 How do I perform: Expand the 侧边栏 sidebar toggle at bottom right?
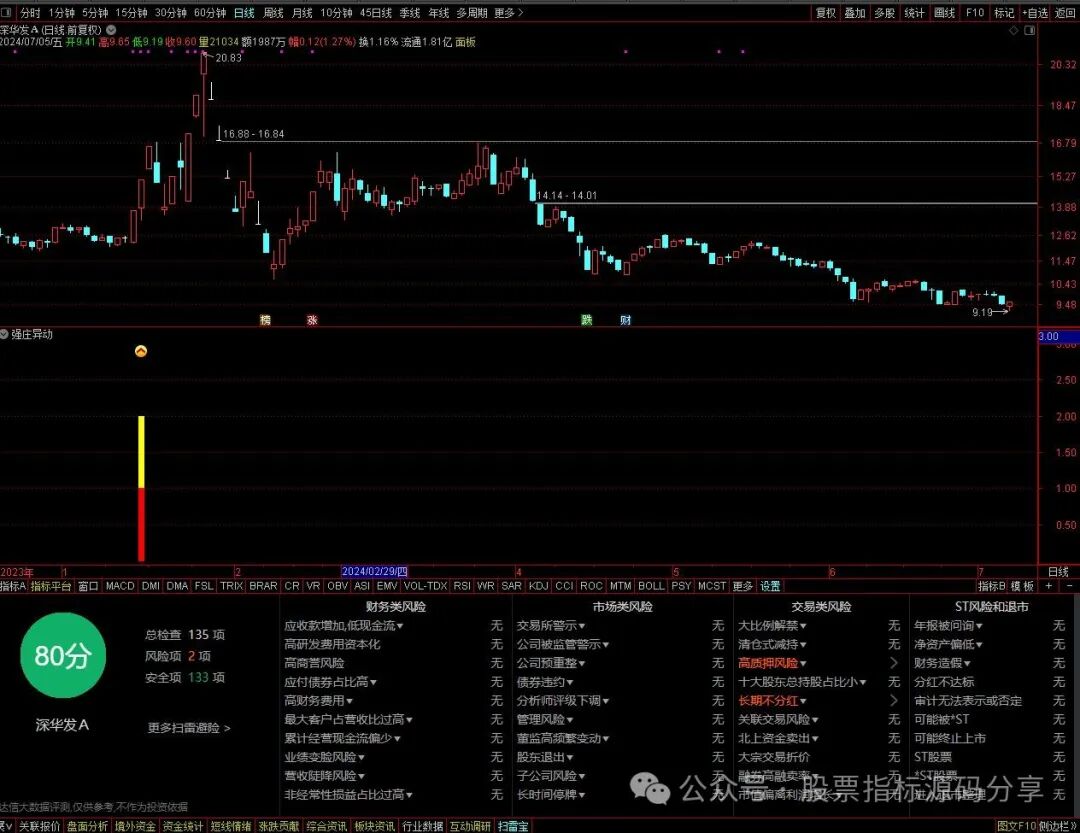coord(1057,826)
